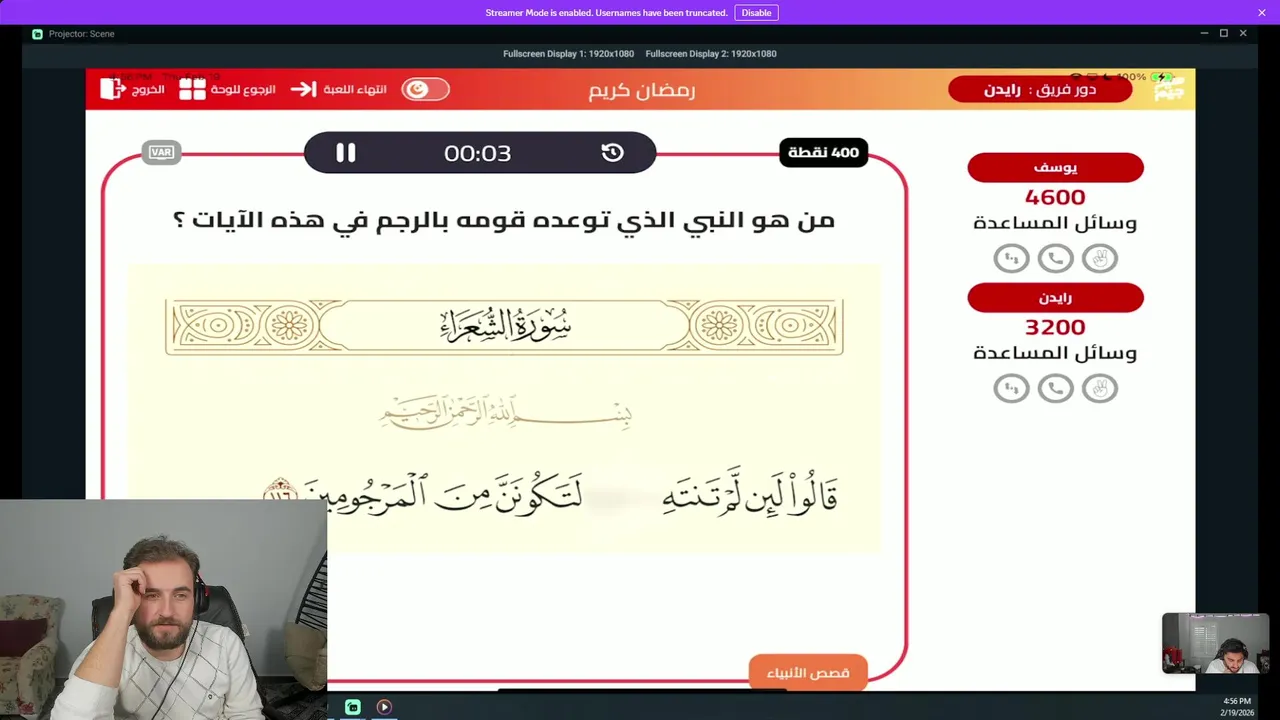The image size is (1280, 720).
Task: Click the سورة الشعراء verse image
Action: (504, 408)
